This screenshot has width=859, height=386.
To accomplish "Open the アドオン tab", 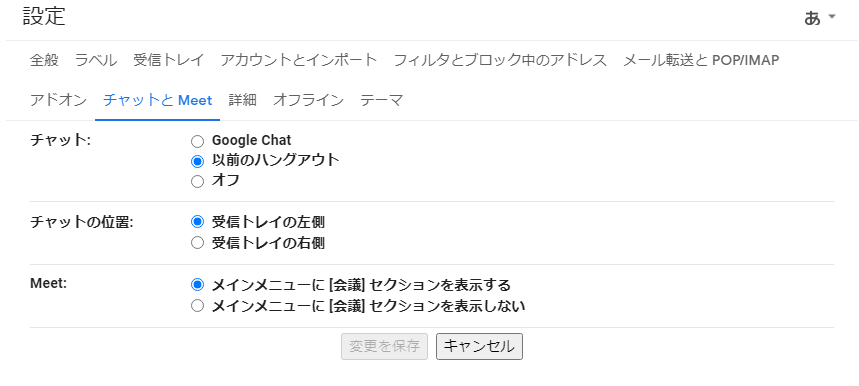I will [x=58, y=100].
